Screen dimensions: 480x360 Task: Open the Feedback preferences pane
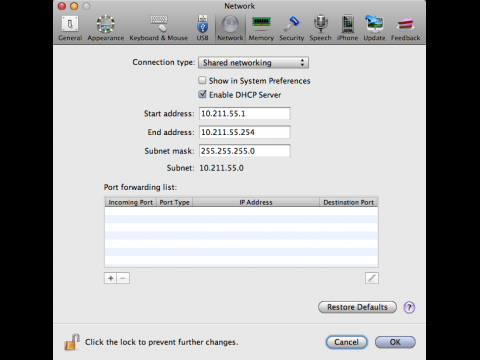click(x=405, y=29)
